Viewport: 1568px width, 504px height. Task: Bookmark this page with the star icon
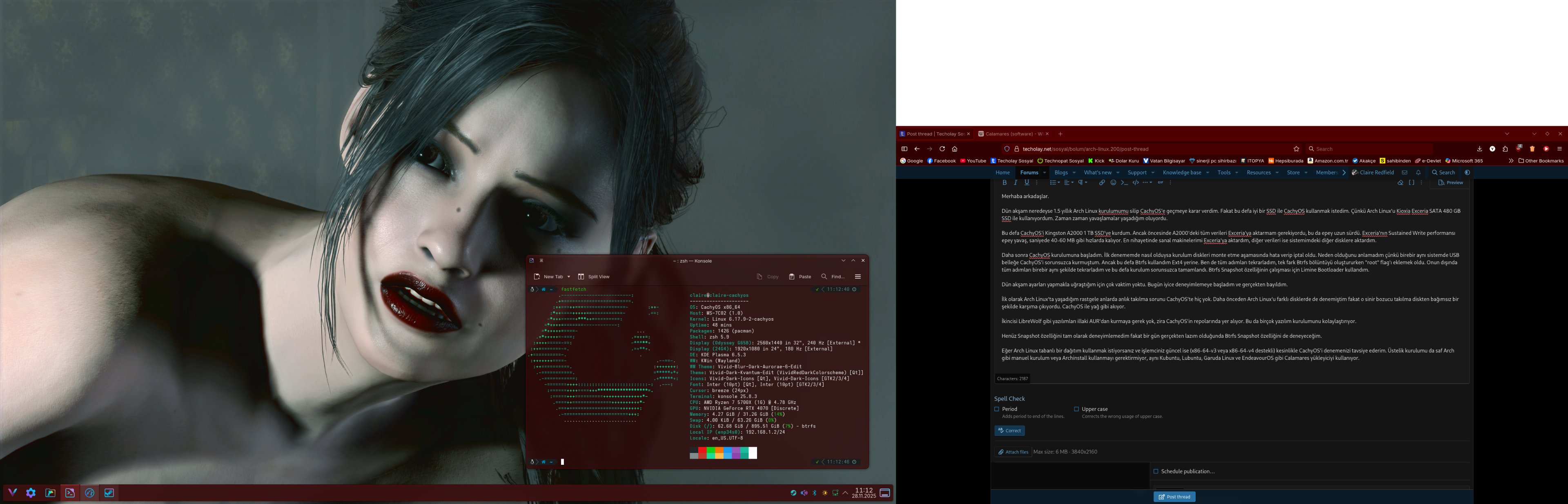1296,149
